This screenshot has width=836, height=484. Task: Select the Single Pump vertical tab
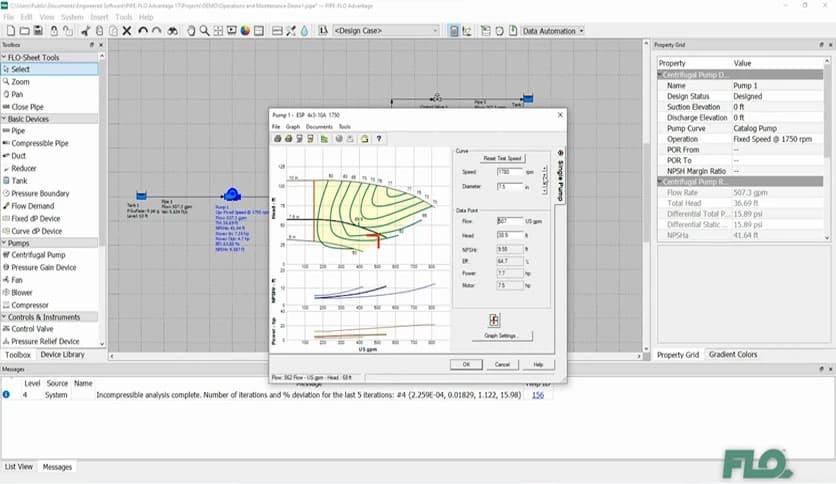tap(560, 176)
